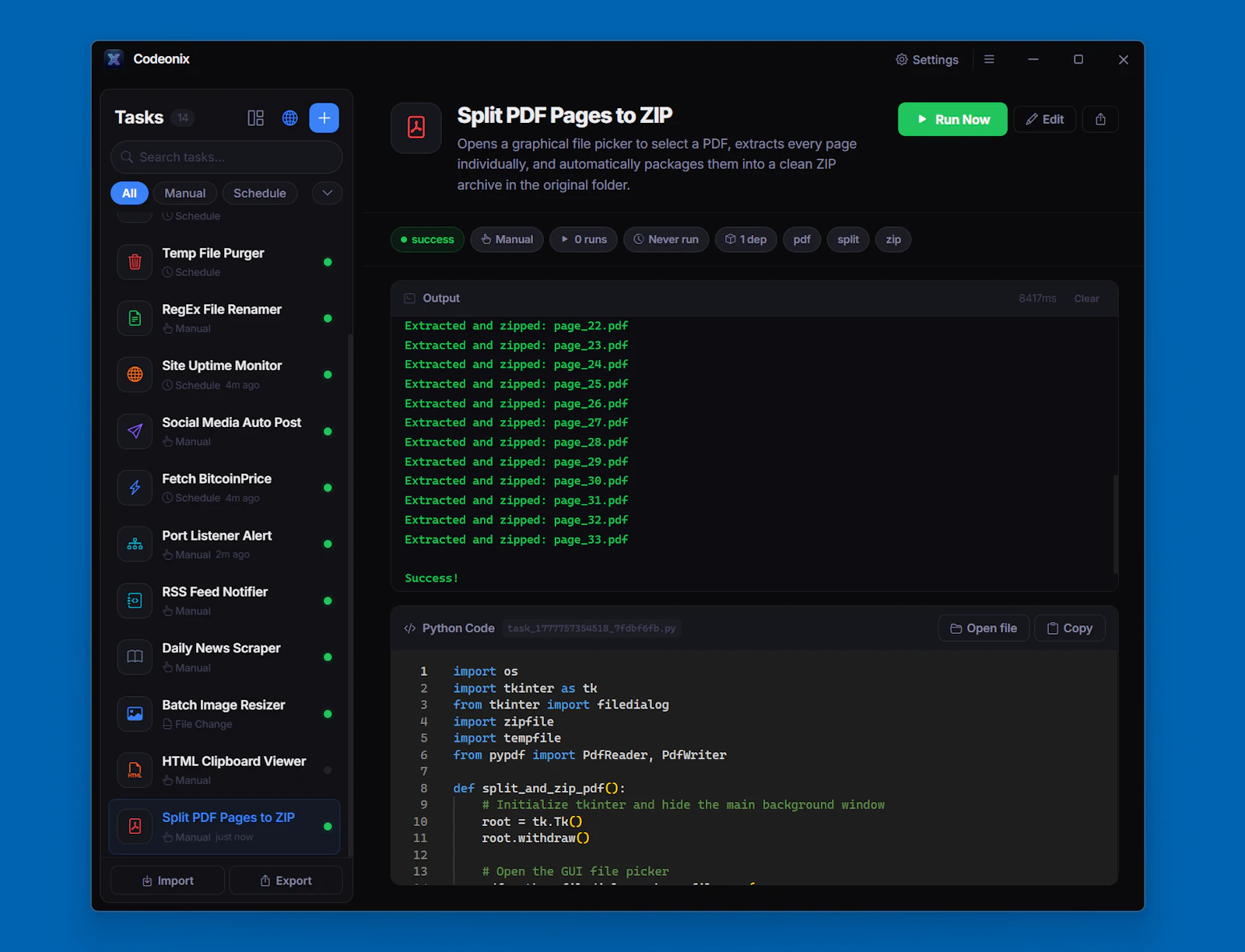
Task: Click the Output panel terminal icon
Action: coord(409,298)
